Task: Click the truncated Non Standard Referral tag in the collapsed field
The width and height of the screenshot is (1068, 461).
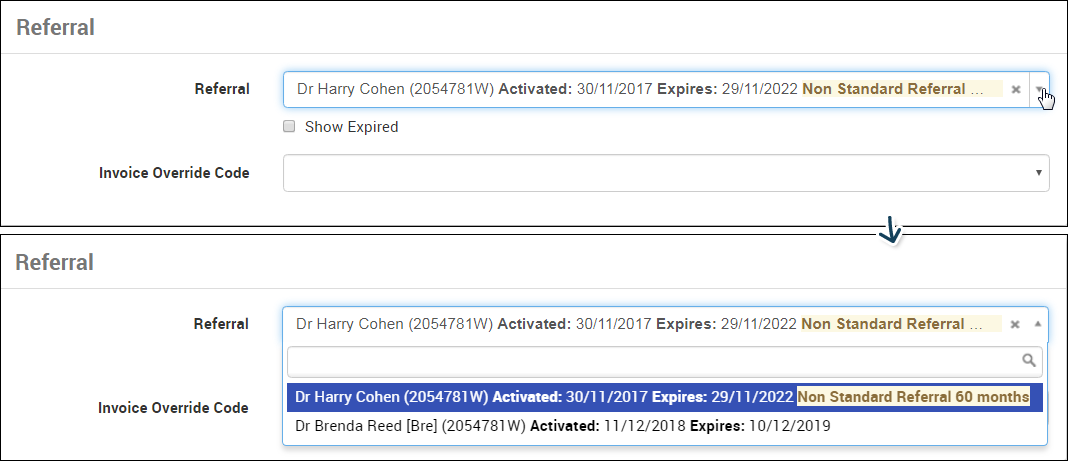Action: point(902,89)
